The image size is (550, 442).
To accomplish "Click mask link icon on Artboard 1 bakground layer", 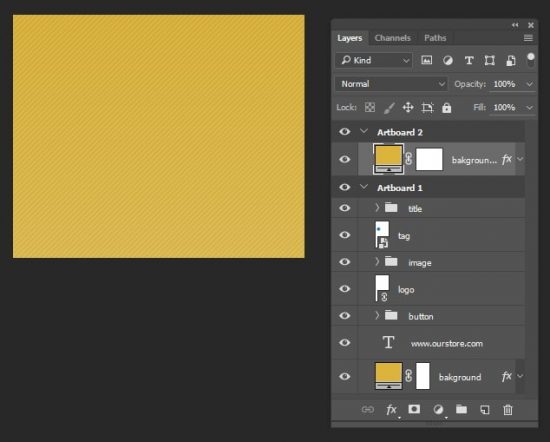I will [x=409, y=376].
